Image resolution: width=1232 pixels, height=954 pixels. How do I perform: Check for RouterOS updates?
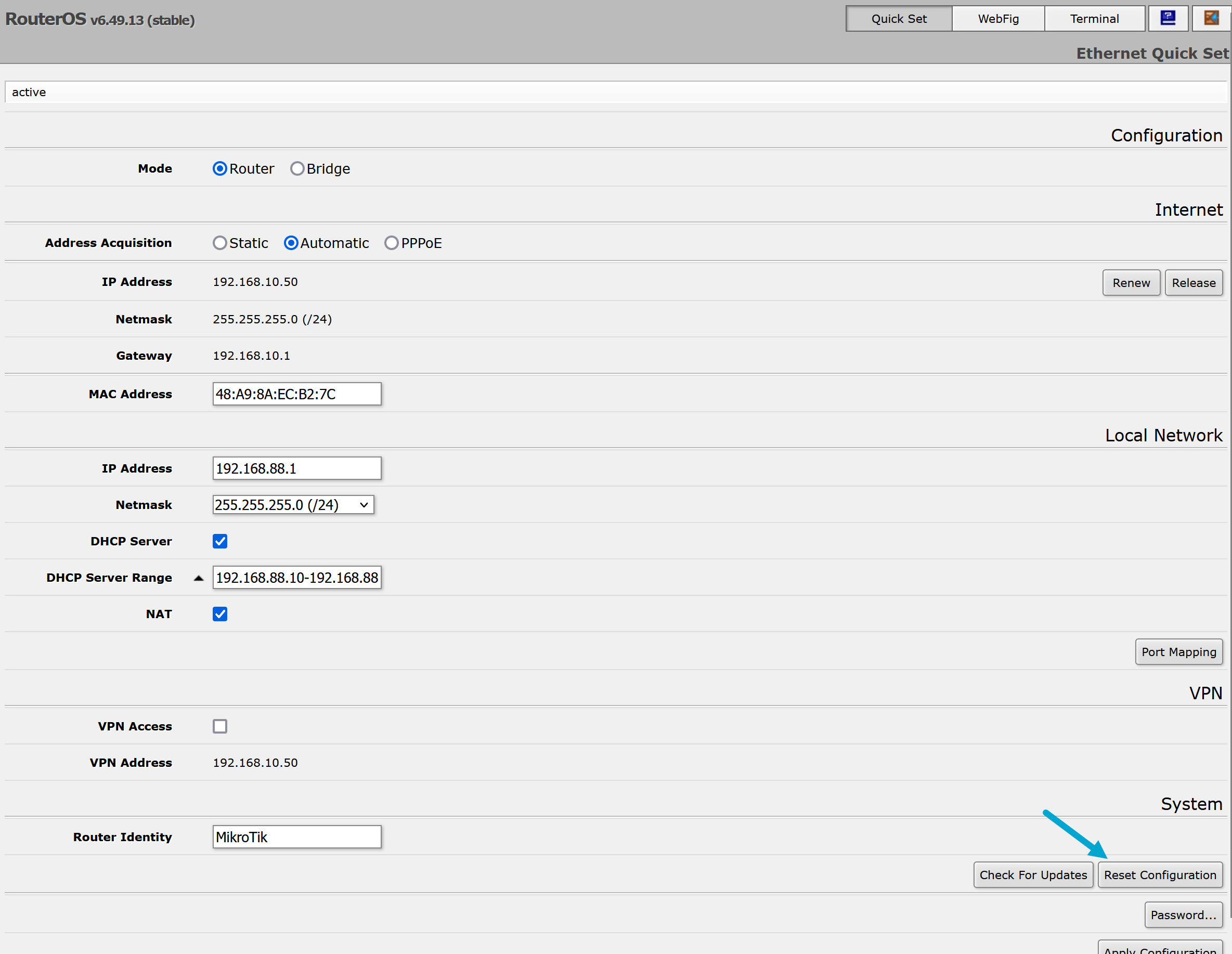tap(1033, 874)
